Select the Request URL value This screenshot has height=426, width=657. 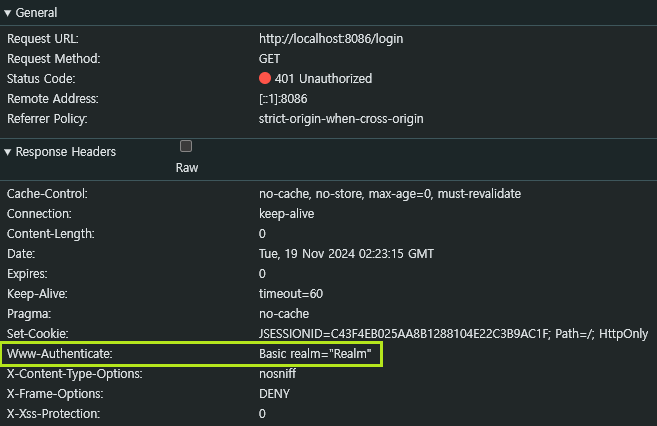331,39
